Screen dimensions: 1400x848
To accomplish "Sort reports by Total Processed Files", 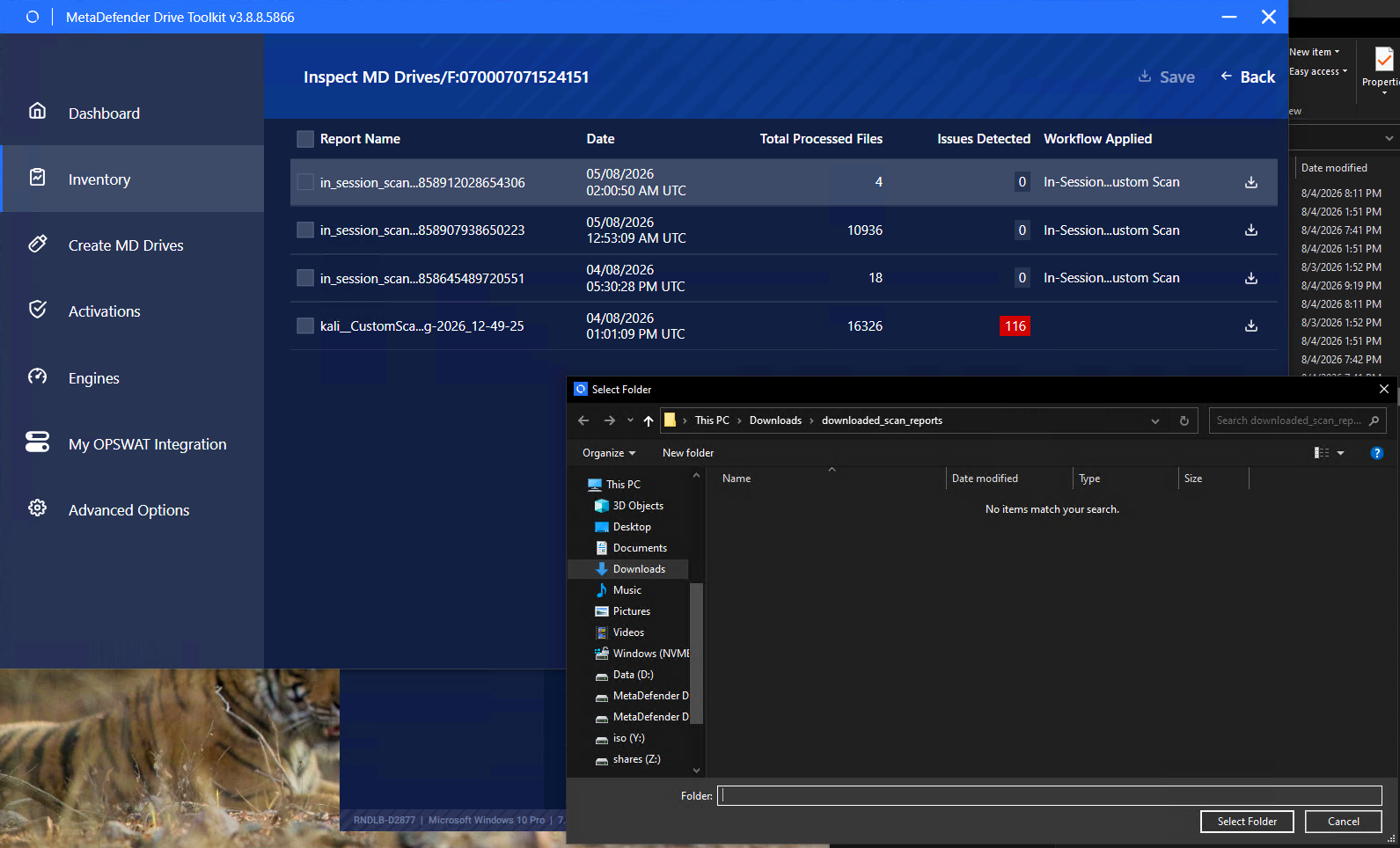I will coord(821,139).
